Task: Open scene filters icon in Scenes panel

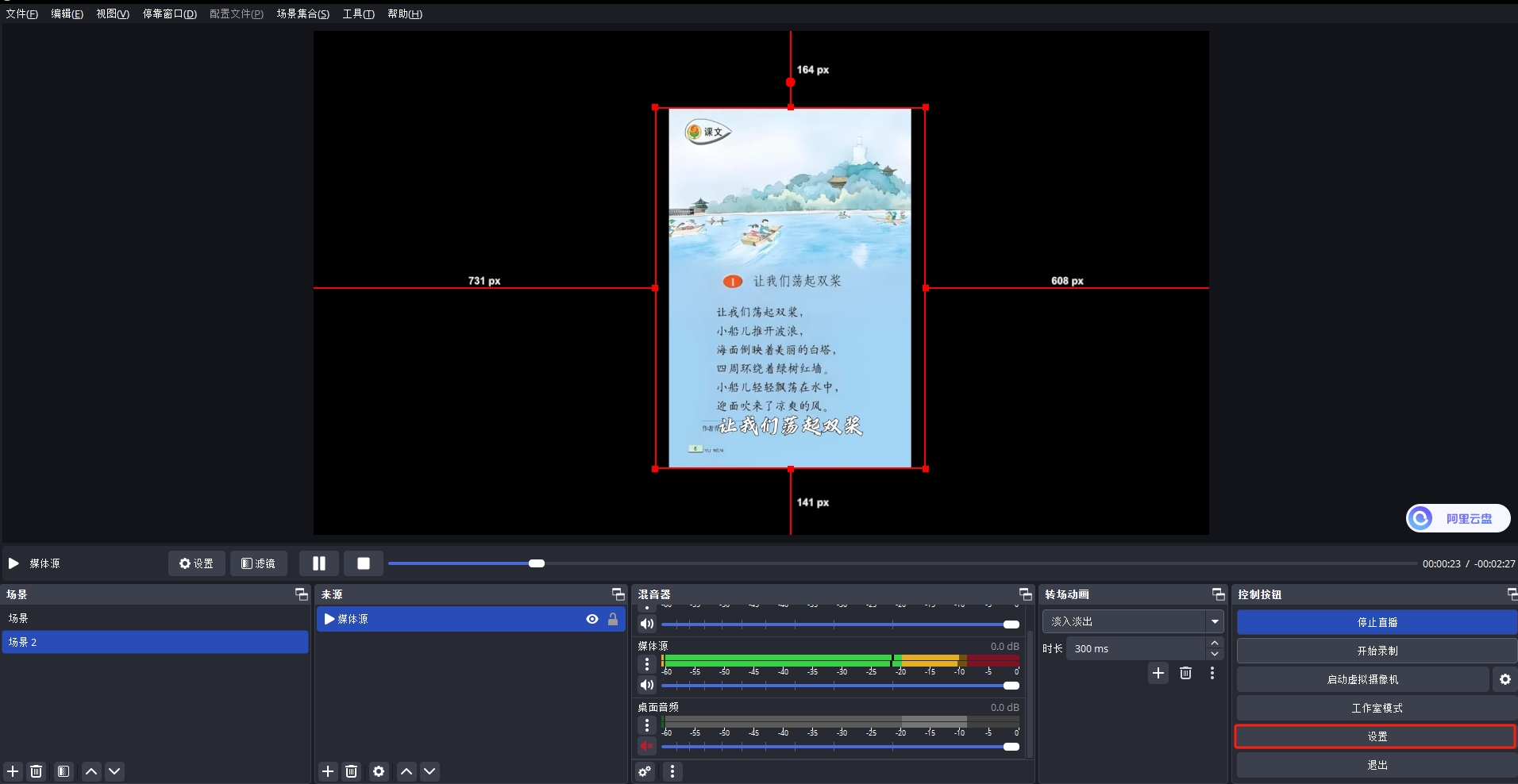Action: tap(64, 771)
